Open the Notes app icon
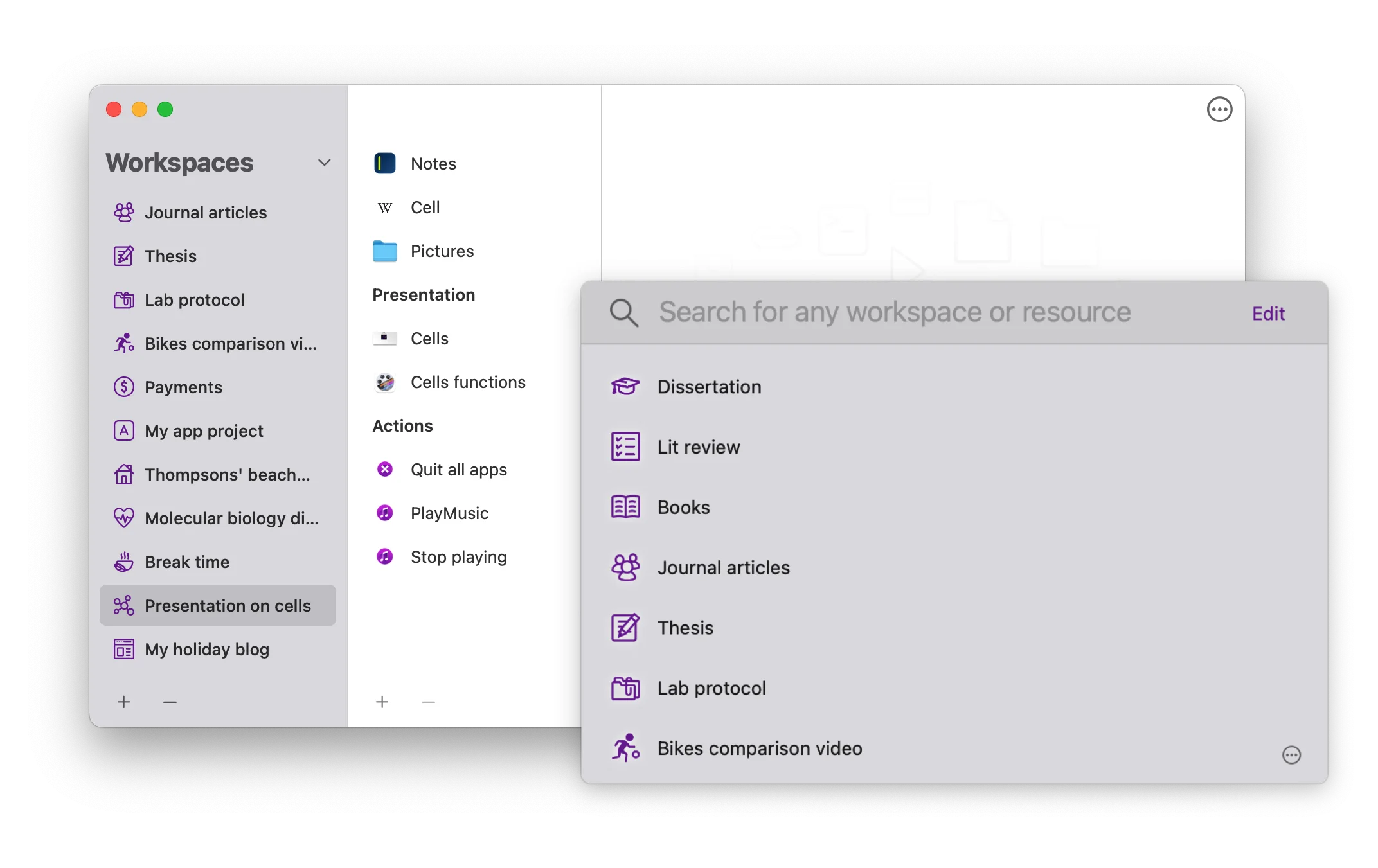The image size is (1378, 868). pyautogui.click(x=384, y=163)
